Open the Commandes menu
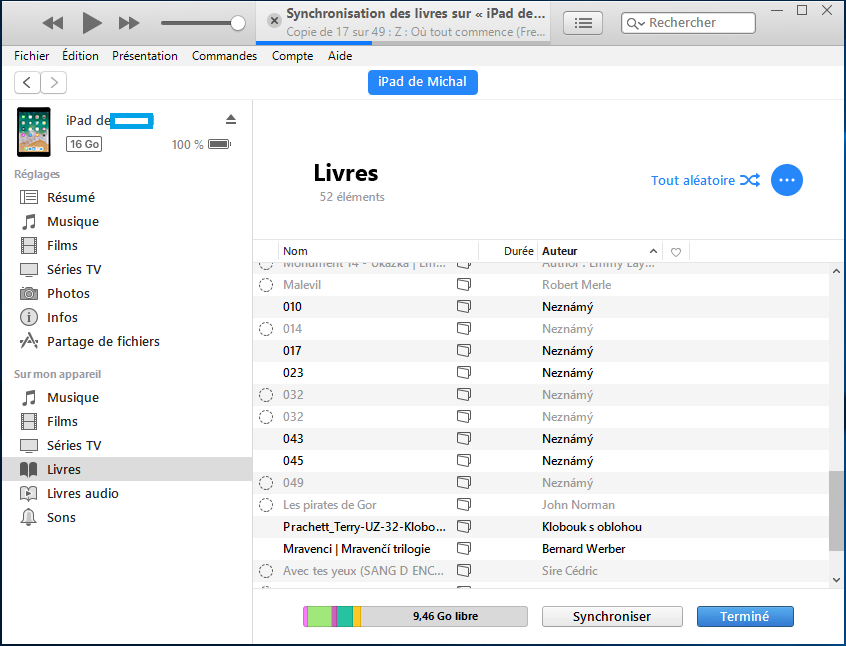Screen dimensions: 846x646 [224, 56]
